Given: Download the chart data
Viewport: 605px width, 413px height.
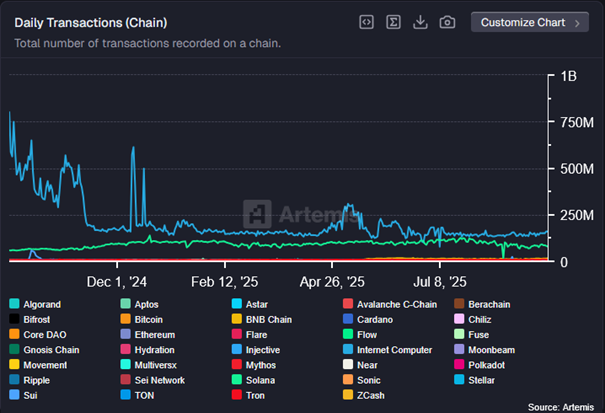Looking at the screenshot, I should click(420, 22).
